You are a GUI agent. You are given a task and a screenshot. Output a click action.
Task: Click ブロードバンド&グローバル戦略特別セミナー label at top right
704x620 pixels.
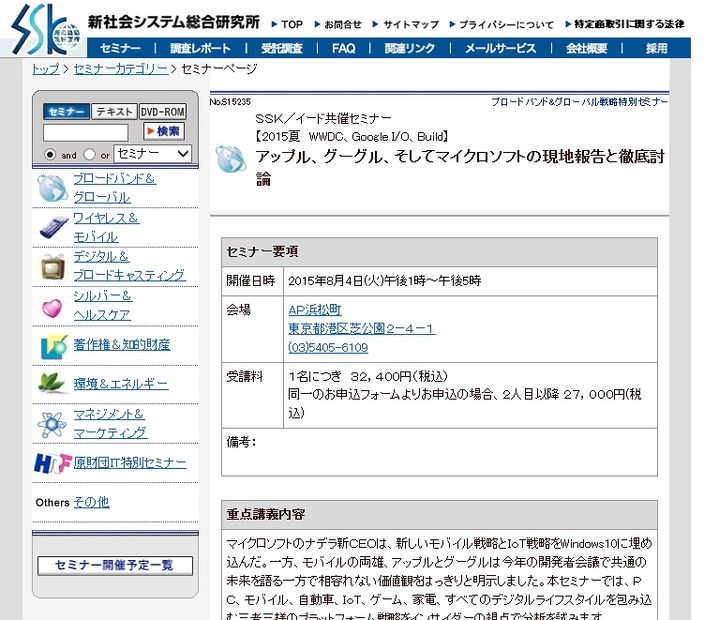pyautogui.click(x=580, y=102)
